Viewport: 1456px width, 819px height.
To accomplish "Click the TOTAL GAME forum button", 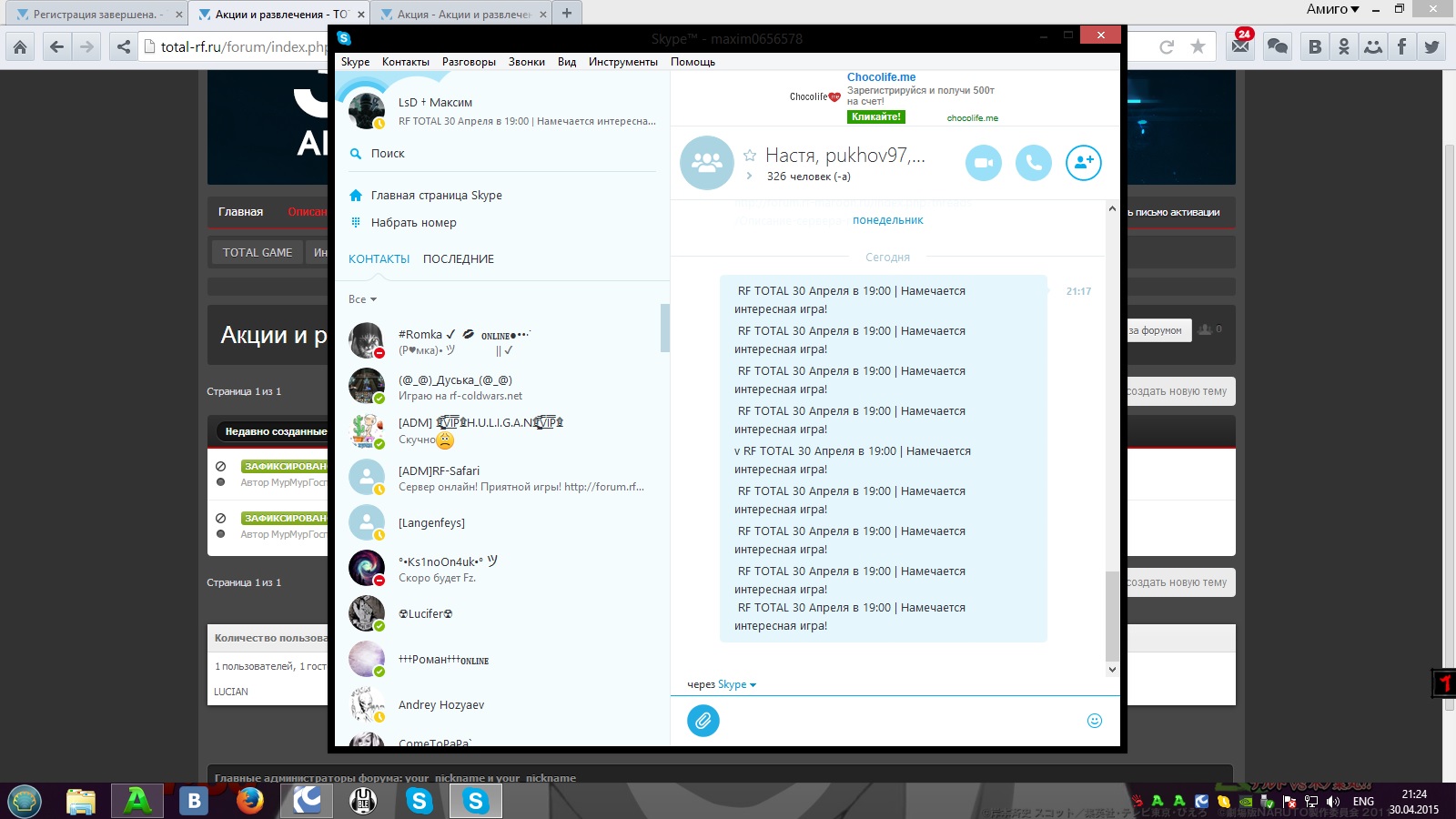I will pyautogui.click(x=258, y=253).
